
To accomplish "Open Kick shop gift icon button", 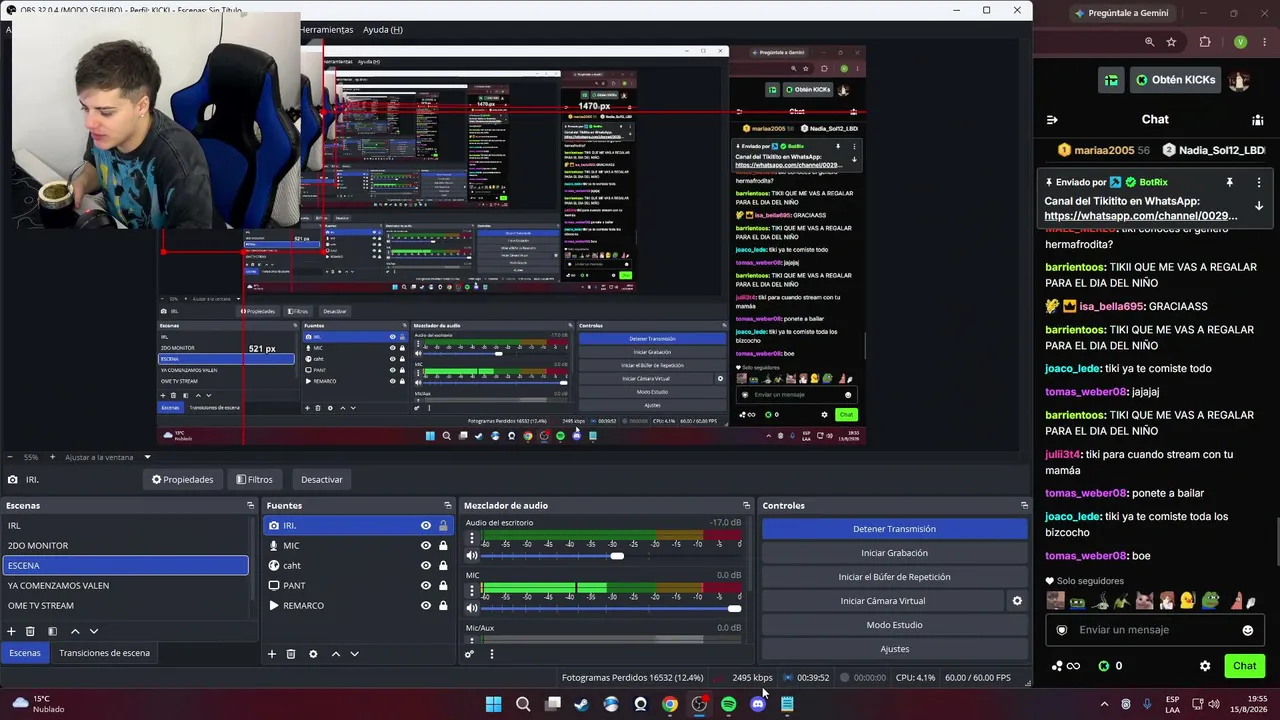I will [x=1111, y=80].
